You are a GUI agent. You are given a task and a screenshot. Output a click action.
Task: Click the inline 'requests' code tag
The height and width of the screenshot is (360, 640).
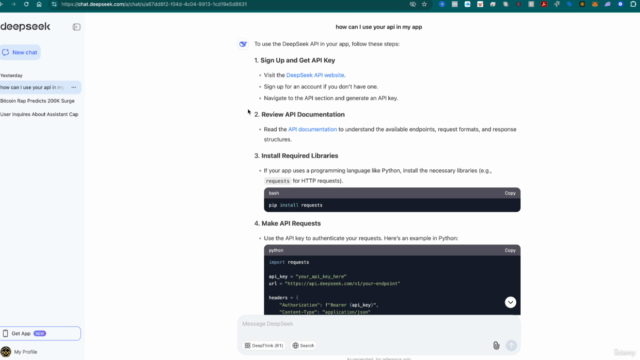277,181
